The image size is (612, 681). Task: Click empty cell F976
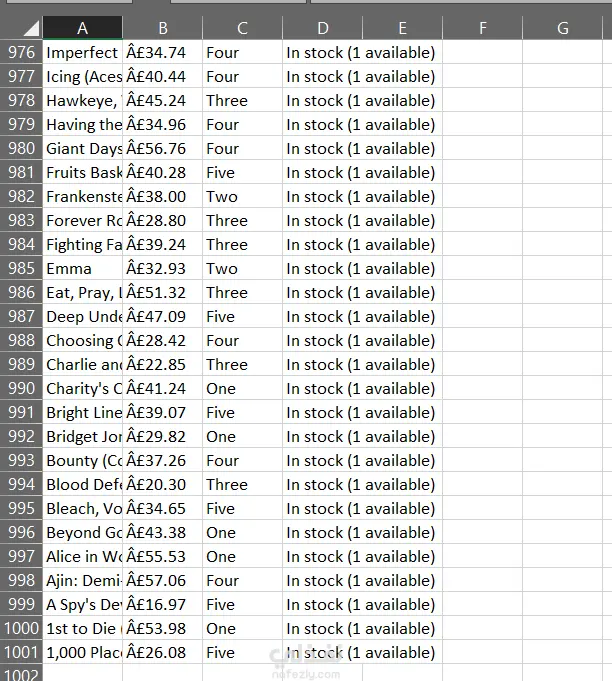tap(483, 53)
